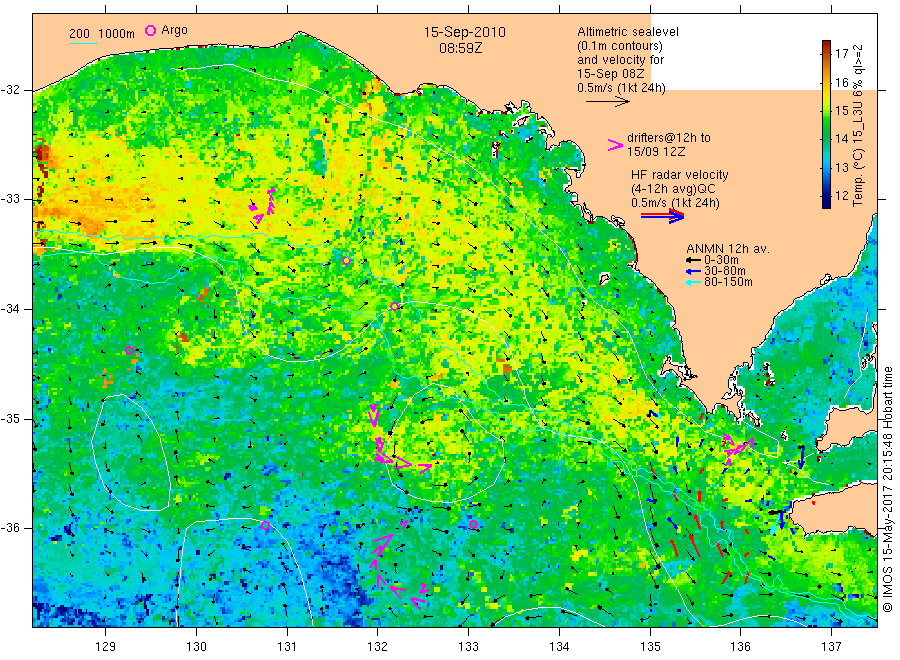Viewport: 900px width, 660px height.
Task: Click Argo float marker between 129 and 130
Action: tap(130, 351)
